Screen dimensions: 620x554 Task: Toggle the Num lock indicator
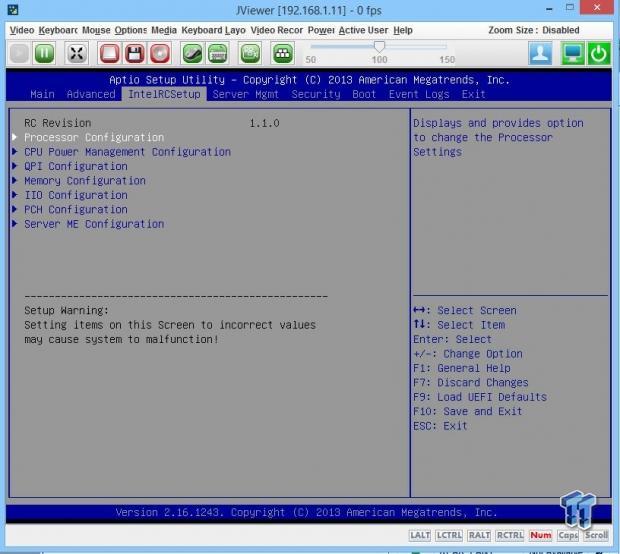pyautogui.click(x=541, y=535)
